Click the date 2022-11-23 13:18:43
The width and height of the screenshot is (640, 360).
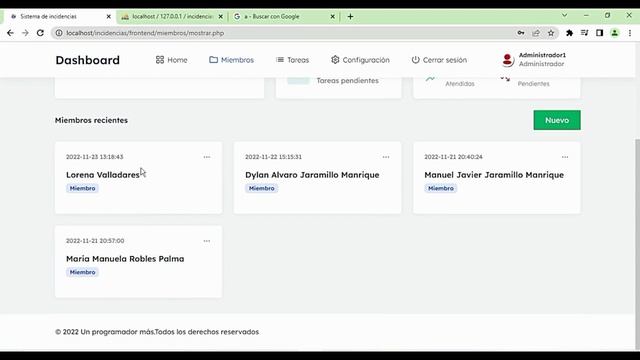(x=95, y=157)
